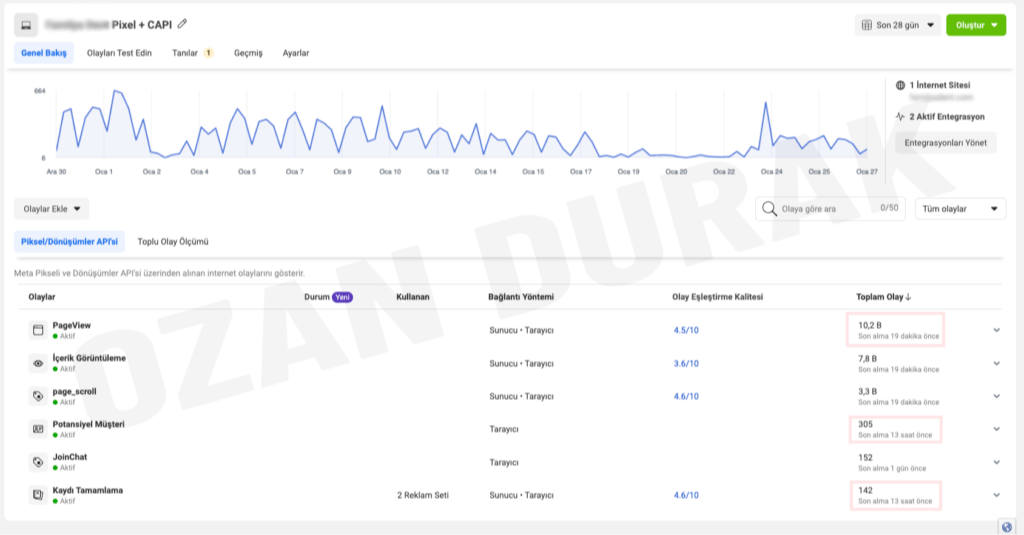Click the Kullanan column header
The width and height of the screenshot is (1024, 535).
coord(413,297)
